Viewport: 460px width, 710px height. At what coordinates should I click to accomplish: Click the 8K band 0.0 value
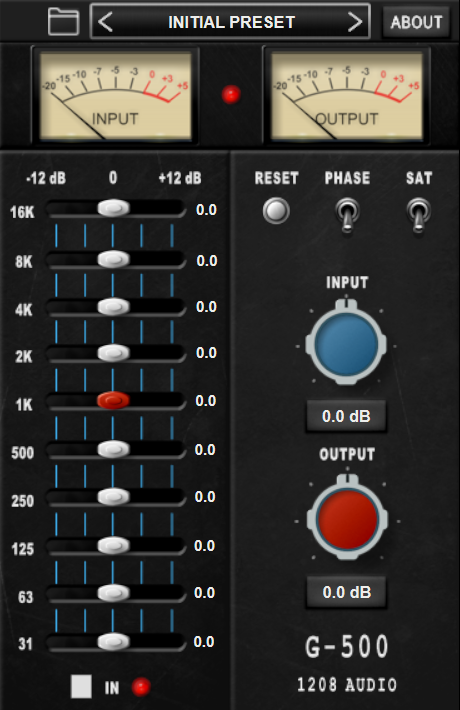206,261
